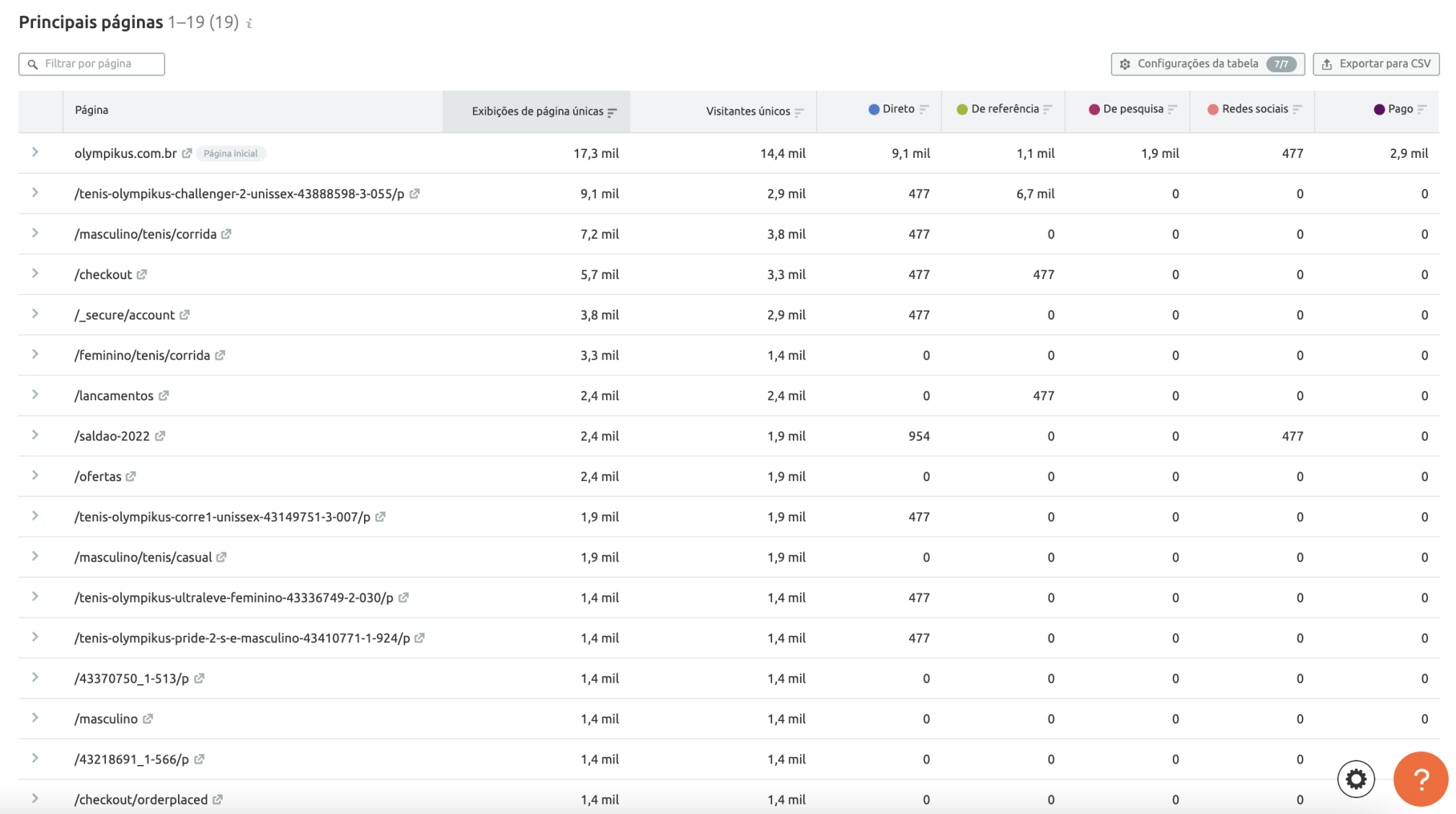Click the purple Pago column indicator dot

[1379, 108]
